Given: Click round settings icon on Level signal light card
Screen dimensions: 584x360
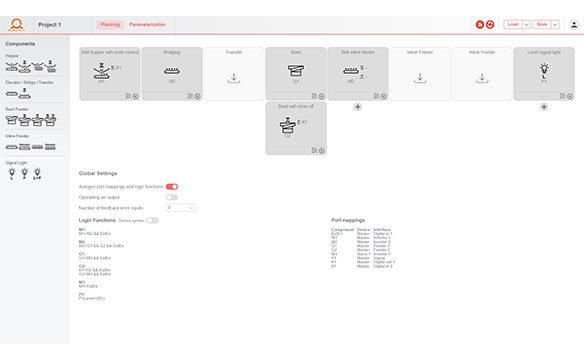Looking at the screenshot, I should (x=570, y=96).
